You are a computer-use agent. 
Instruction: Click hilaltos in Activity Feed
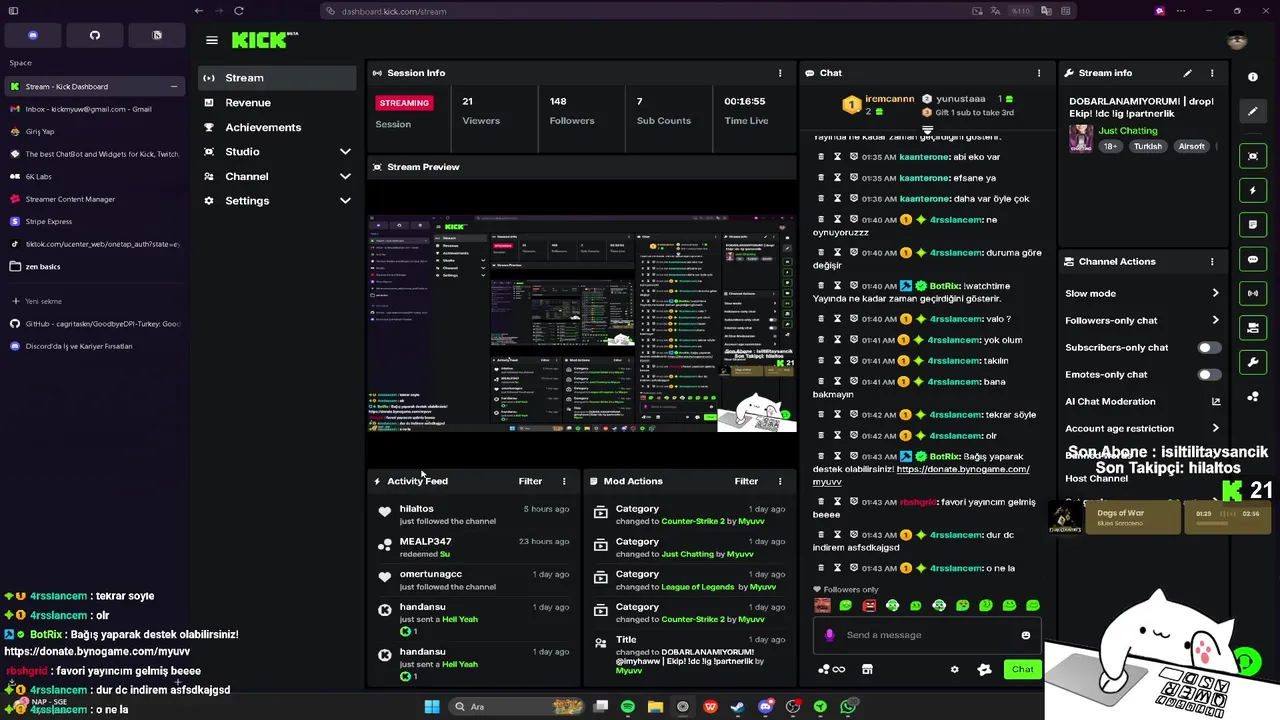(x=416, y=509)
